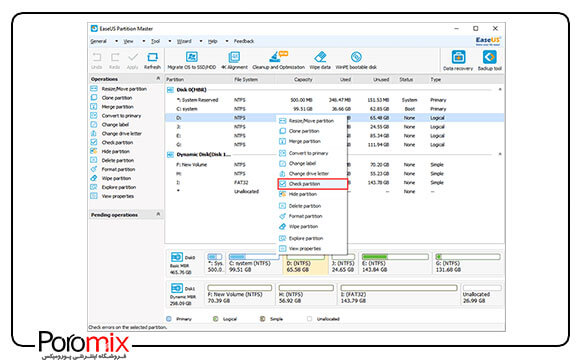Image resolution: width=581 pixels, height=364 pixels.
Task: Select Change drive letter in context menu
Action: coord(312,173)
